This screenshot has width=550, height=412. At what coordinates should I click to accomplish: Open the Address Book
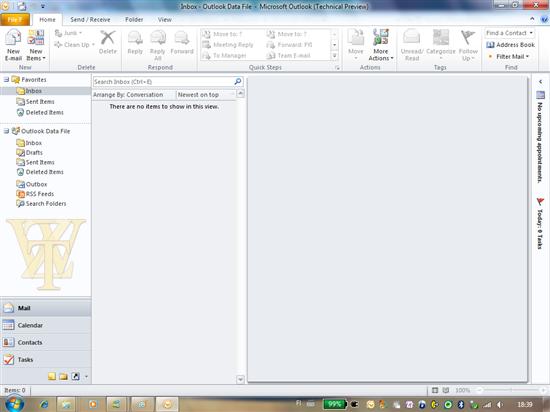[511, 45]
